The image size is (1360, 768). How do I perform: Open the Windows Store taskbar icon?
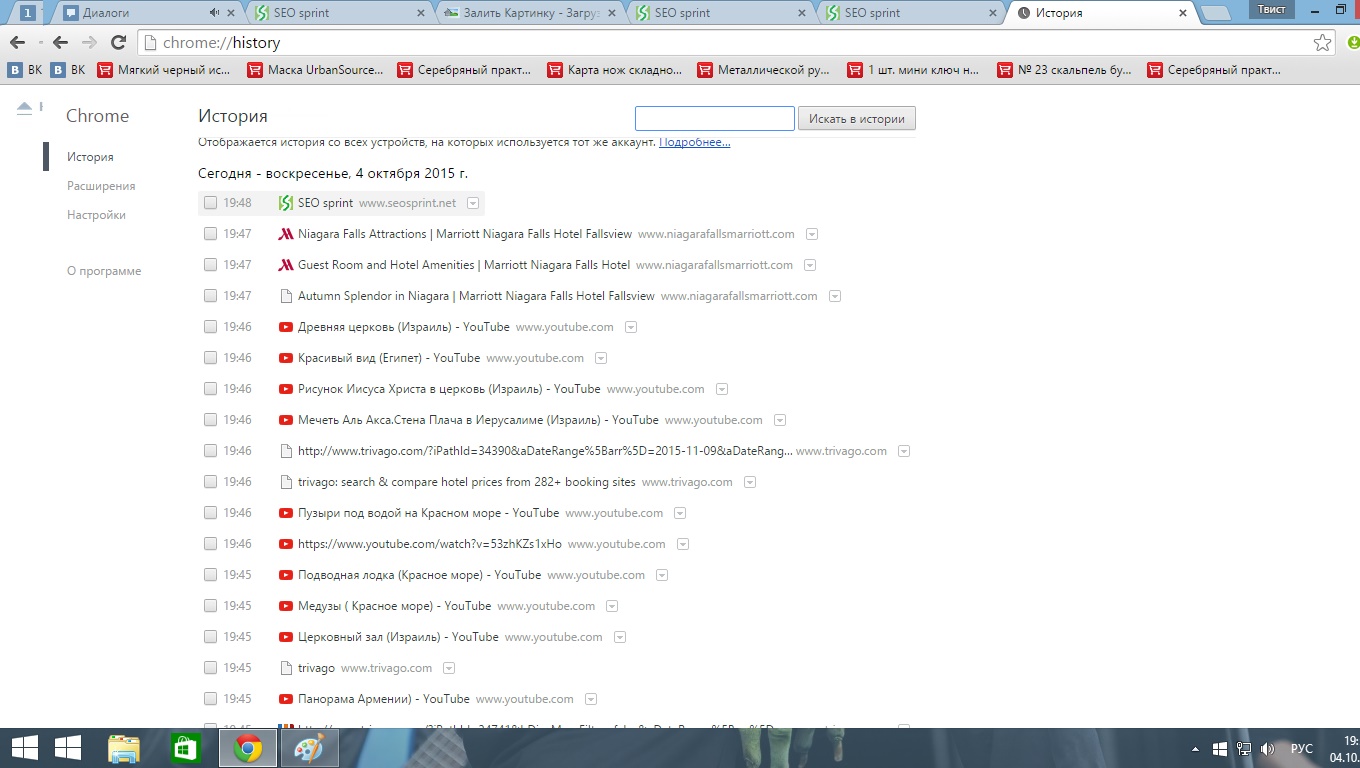[186, 748]
